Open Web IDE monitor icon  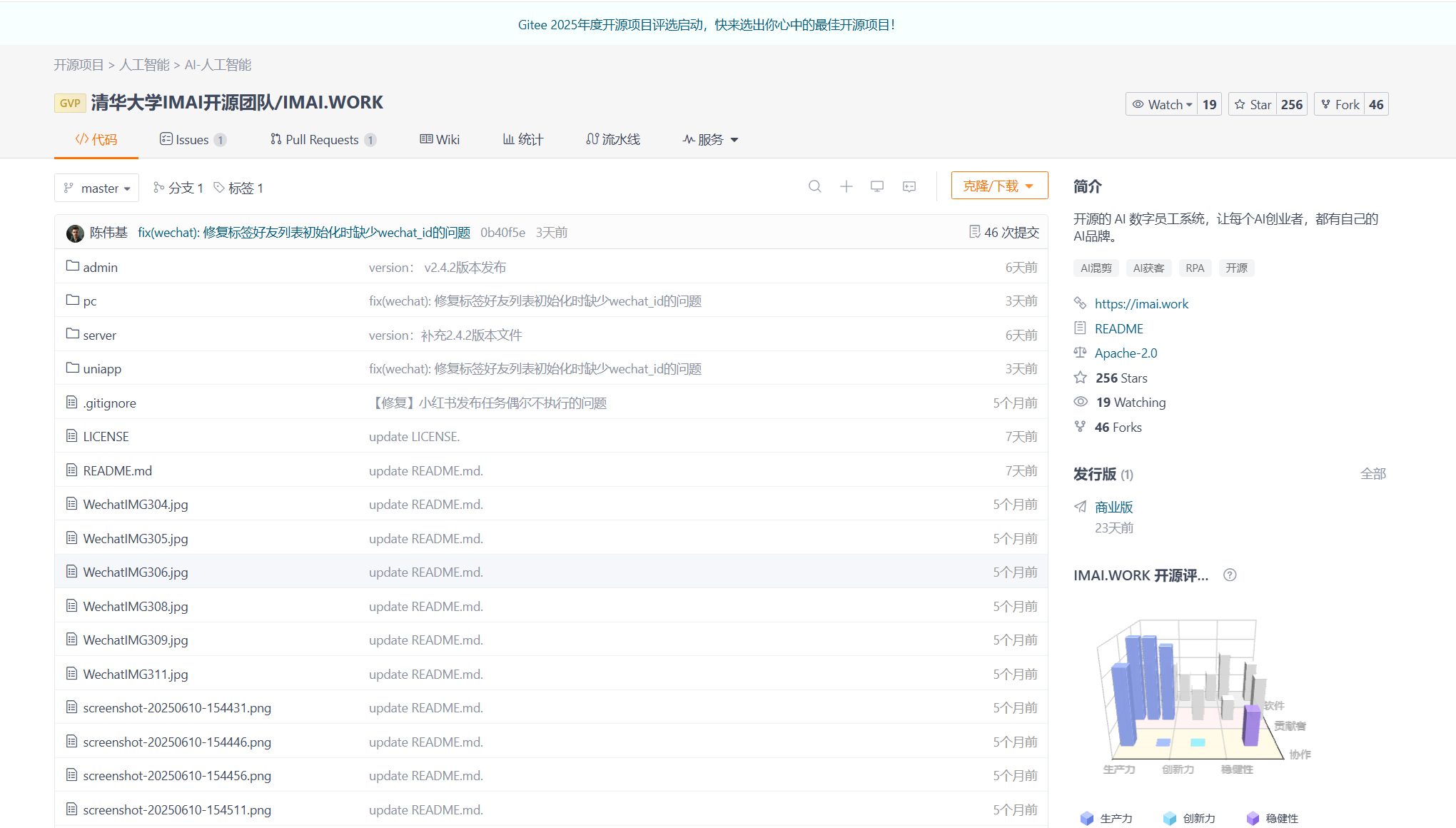877,186
